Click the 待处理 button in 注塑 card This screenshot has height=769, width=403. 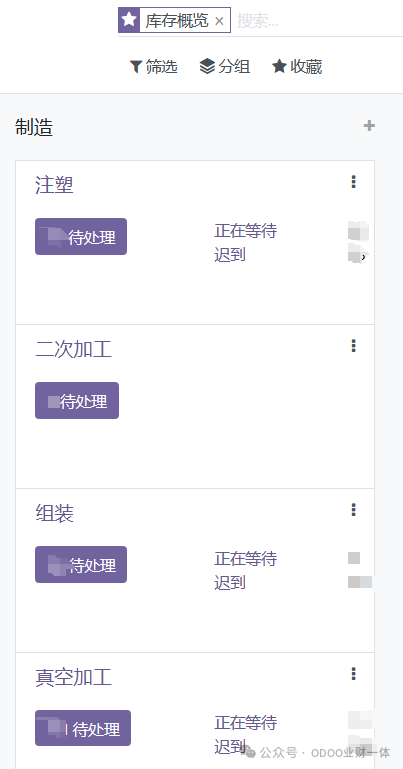tap(81, 236)
